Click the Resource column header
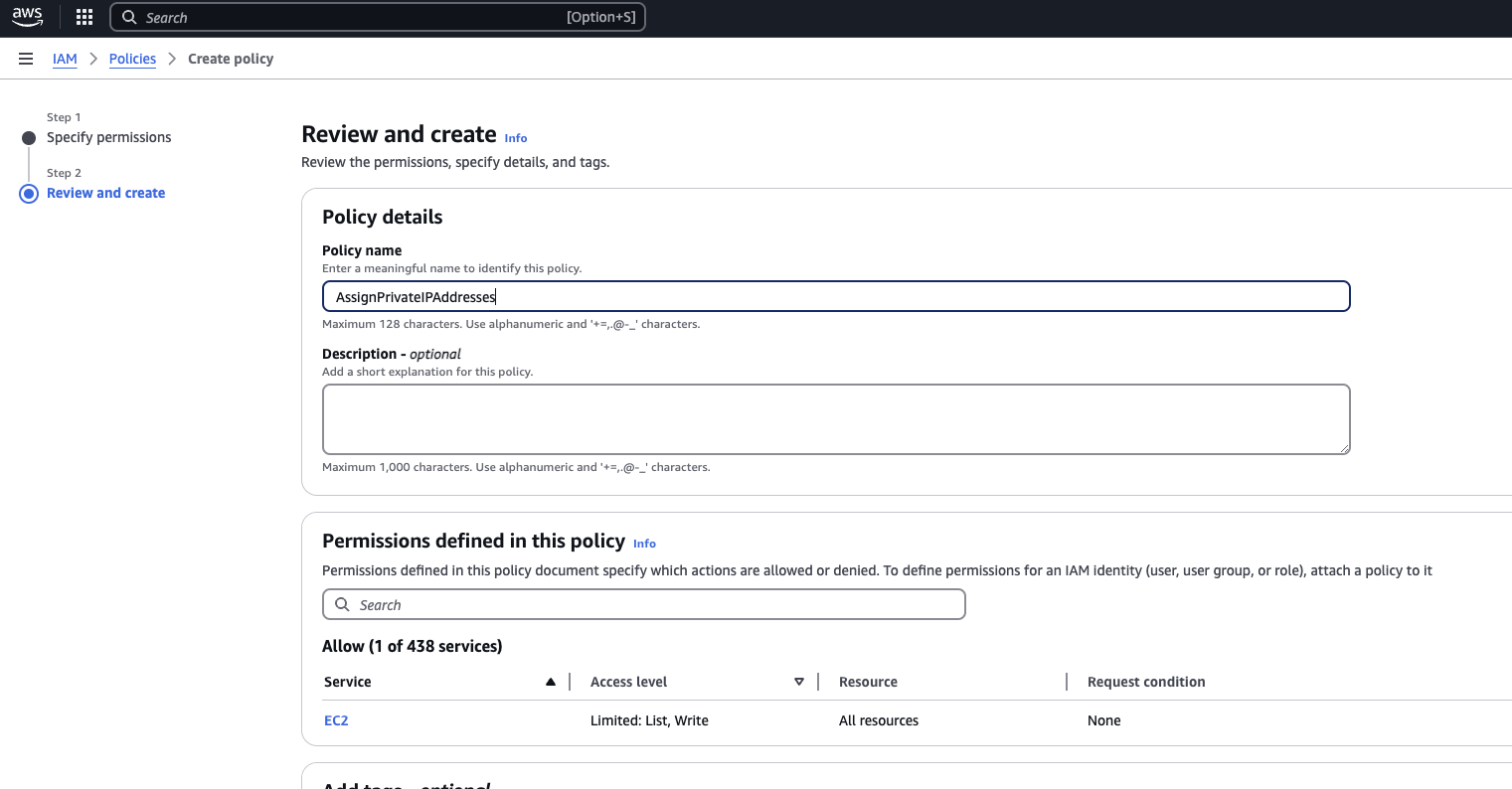 [868, 682]
